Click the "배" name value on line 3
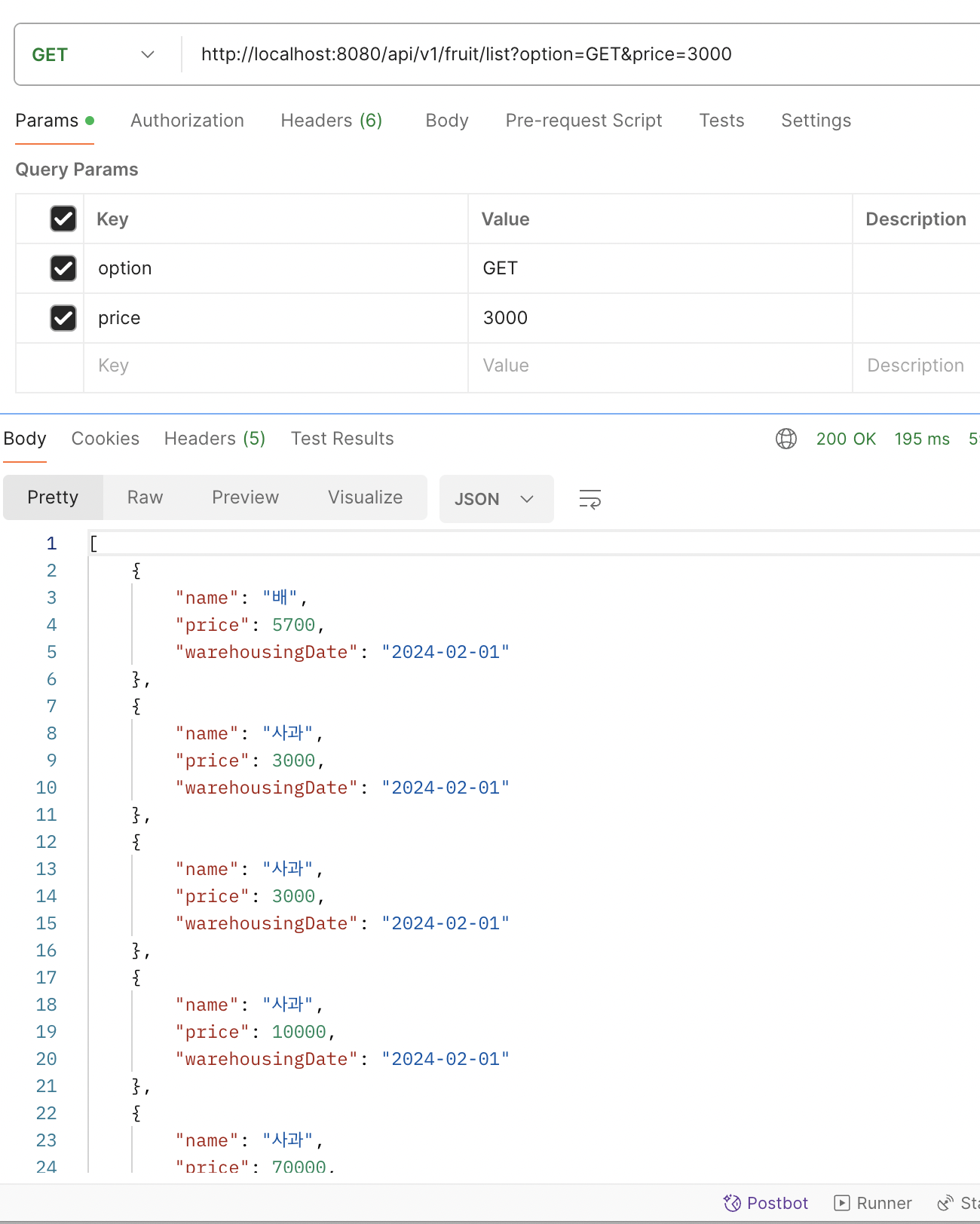The width and height of the screenshot is (980, 1224). [280, 598]
